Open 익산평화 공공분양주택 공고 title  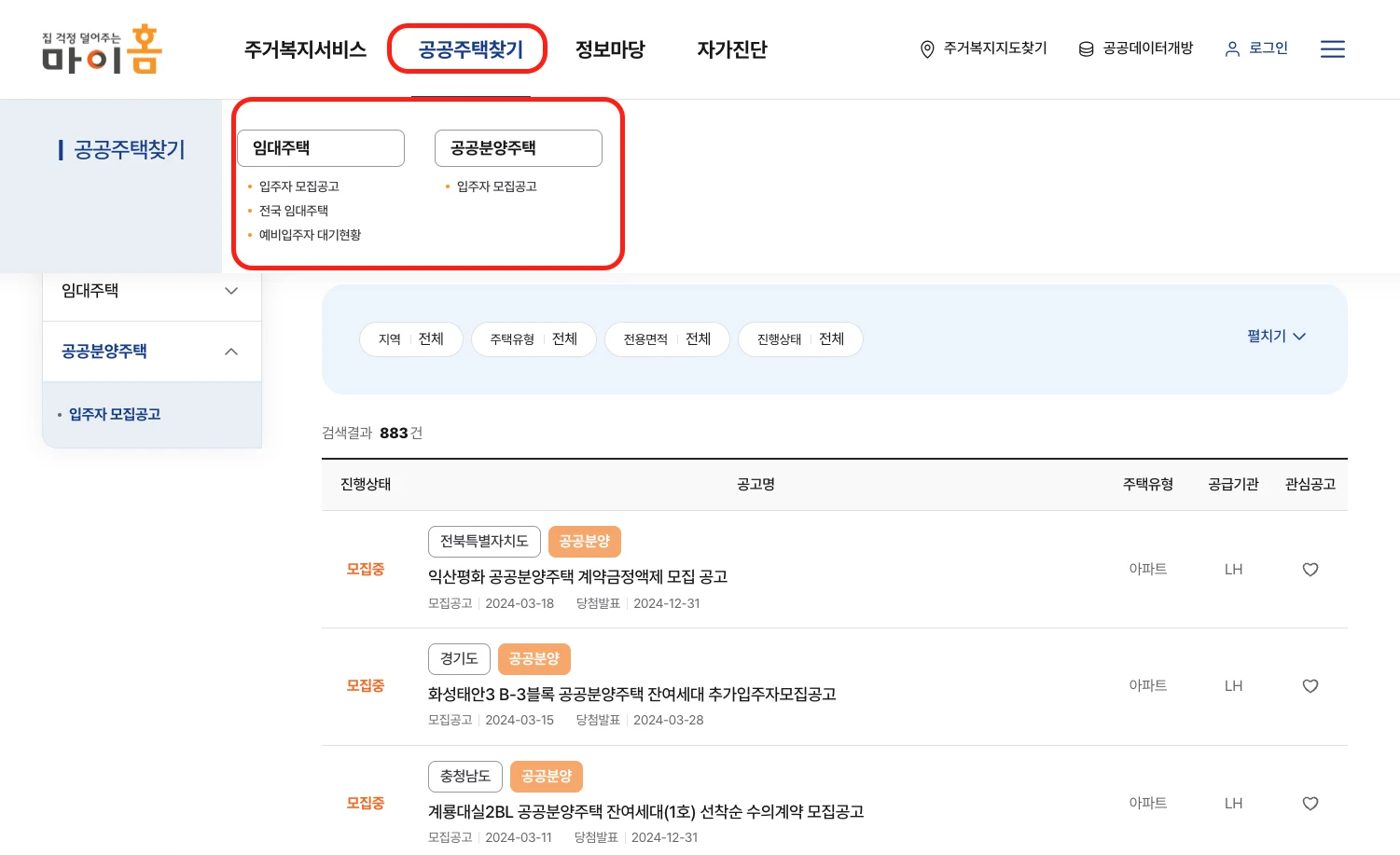point(577,577)
